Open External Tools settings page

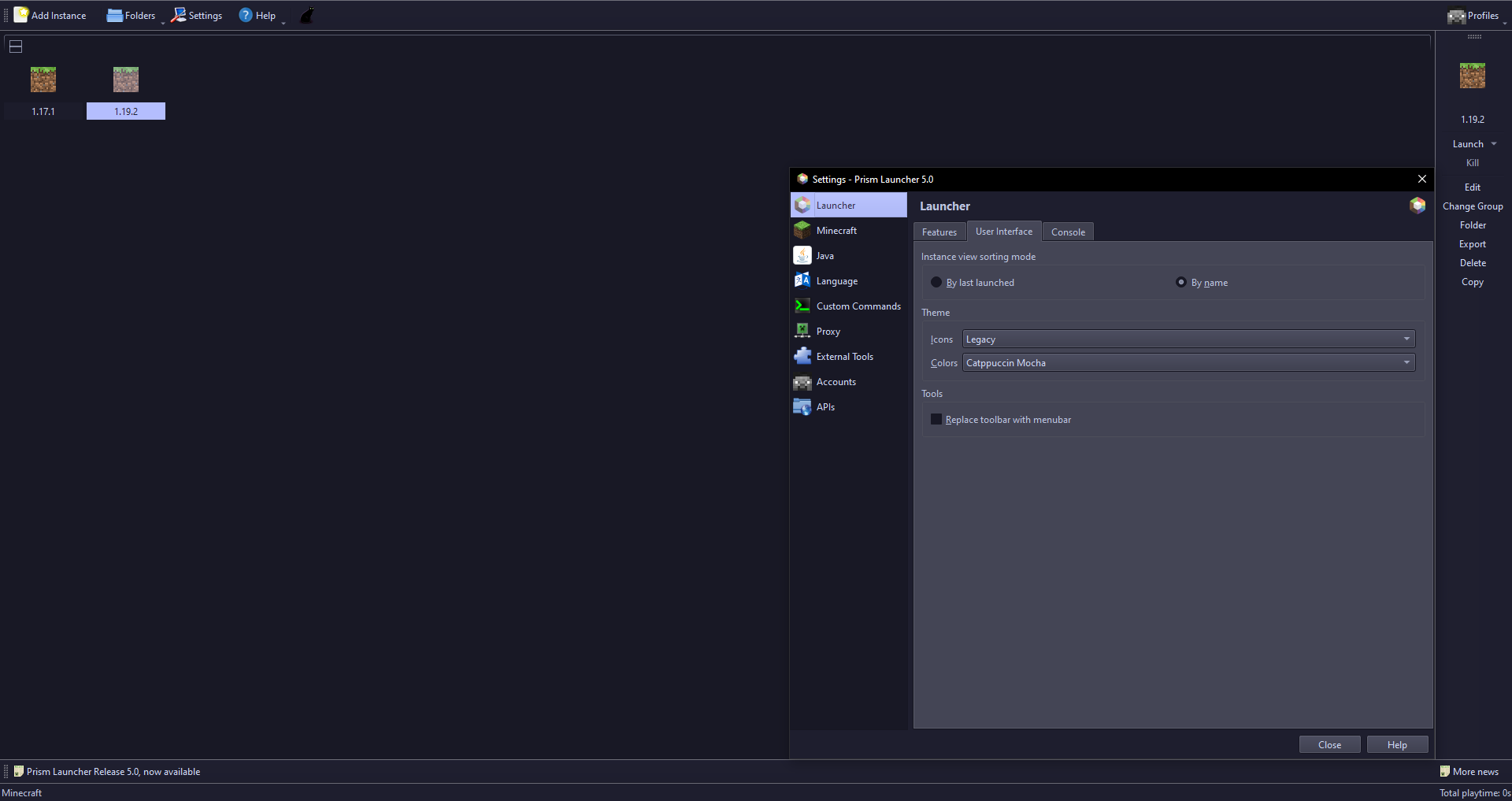point(849,356)
